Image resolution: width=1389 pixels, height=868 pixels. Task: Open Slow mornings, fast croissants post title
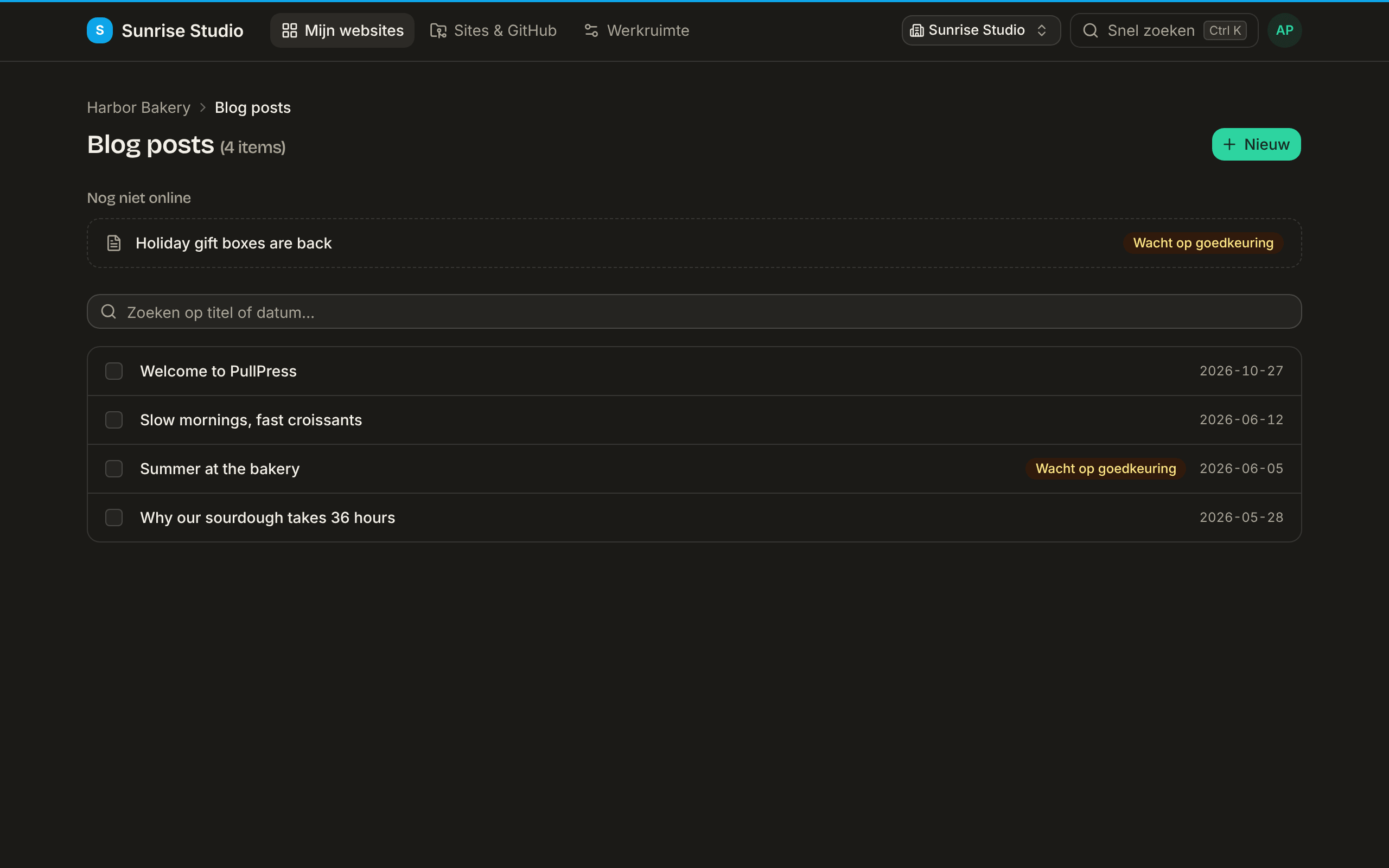tap(251, 420)
